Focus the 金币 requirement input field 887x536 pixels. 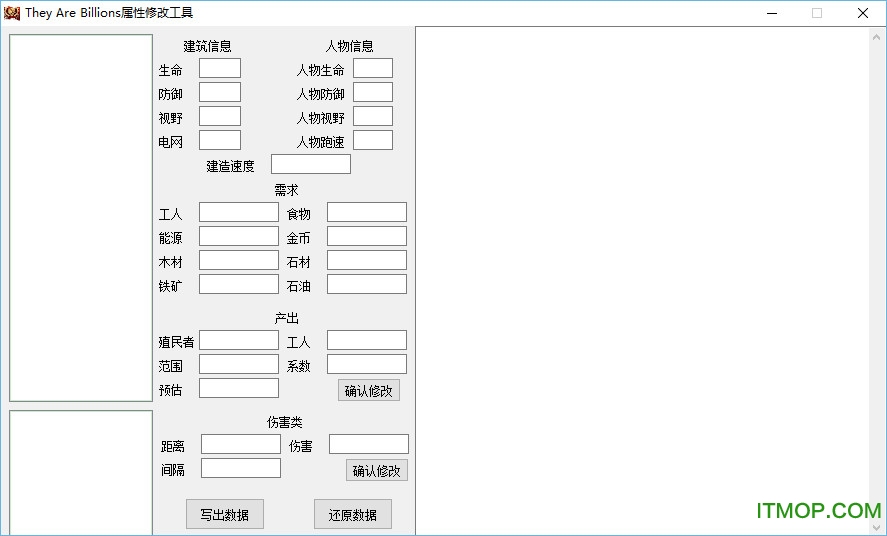click(x=367, y=236)
